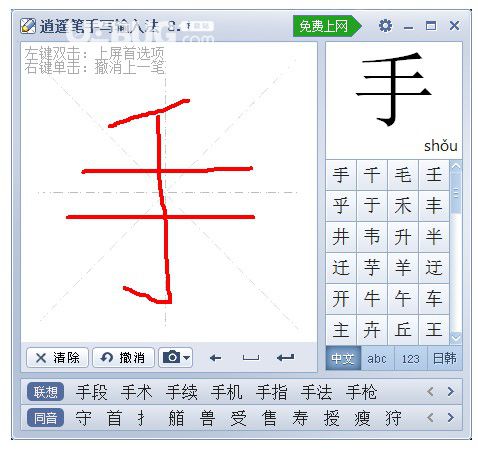Click the enter return-arrow icon
The width and height of the screenshot is (478, 450).
click(286, 358)
